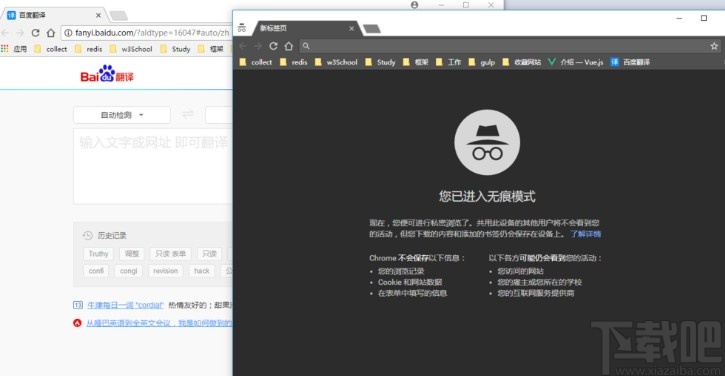725x376 pixels.
Task: Go forward in Baidu Translate window
Action: [20, 33]
